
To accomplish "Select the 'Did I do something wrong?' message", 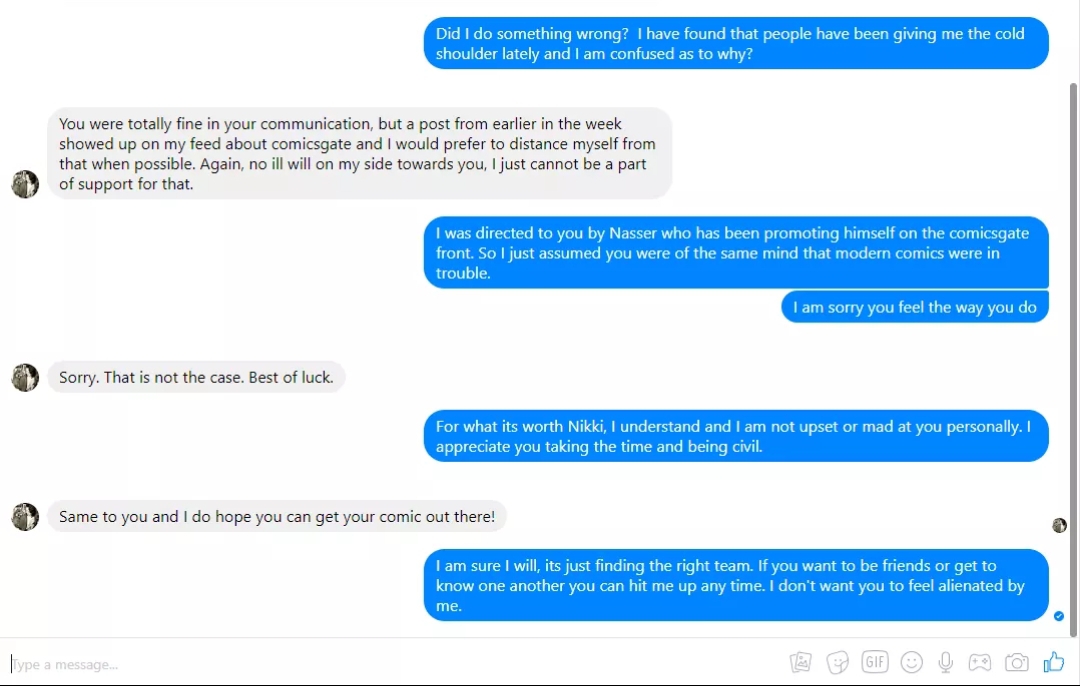I will (736, 43).
